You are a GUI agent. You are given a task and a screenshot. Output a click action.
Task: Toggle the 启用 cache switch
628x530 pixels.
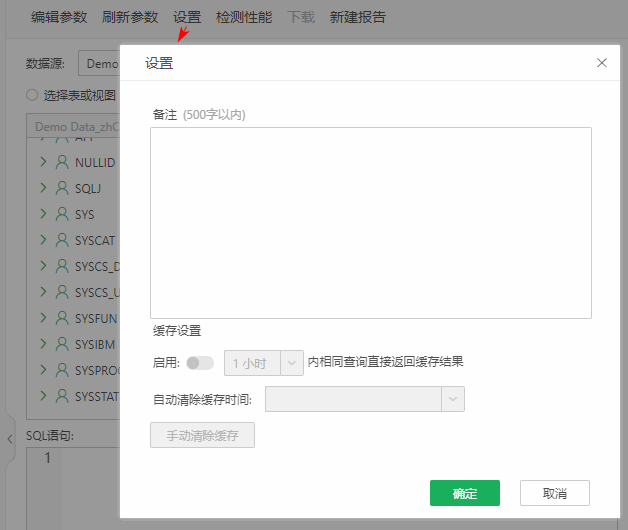point(200,363)
